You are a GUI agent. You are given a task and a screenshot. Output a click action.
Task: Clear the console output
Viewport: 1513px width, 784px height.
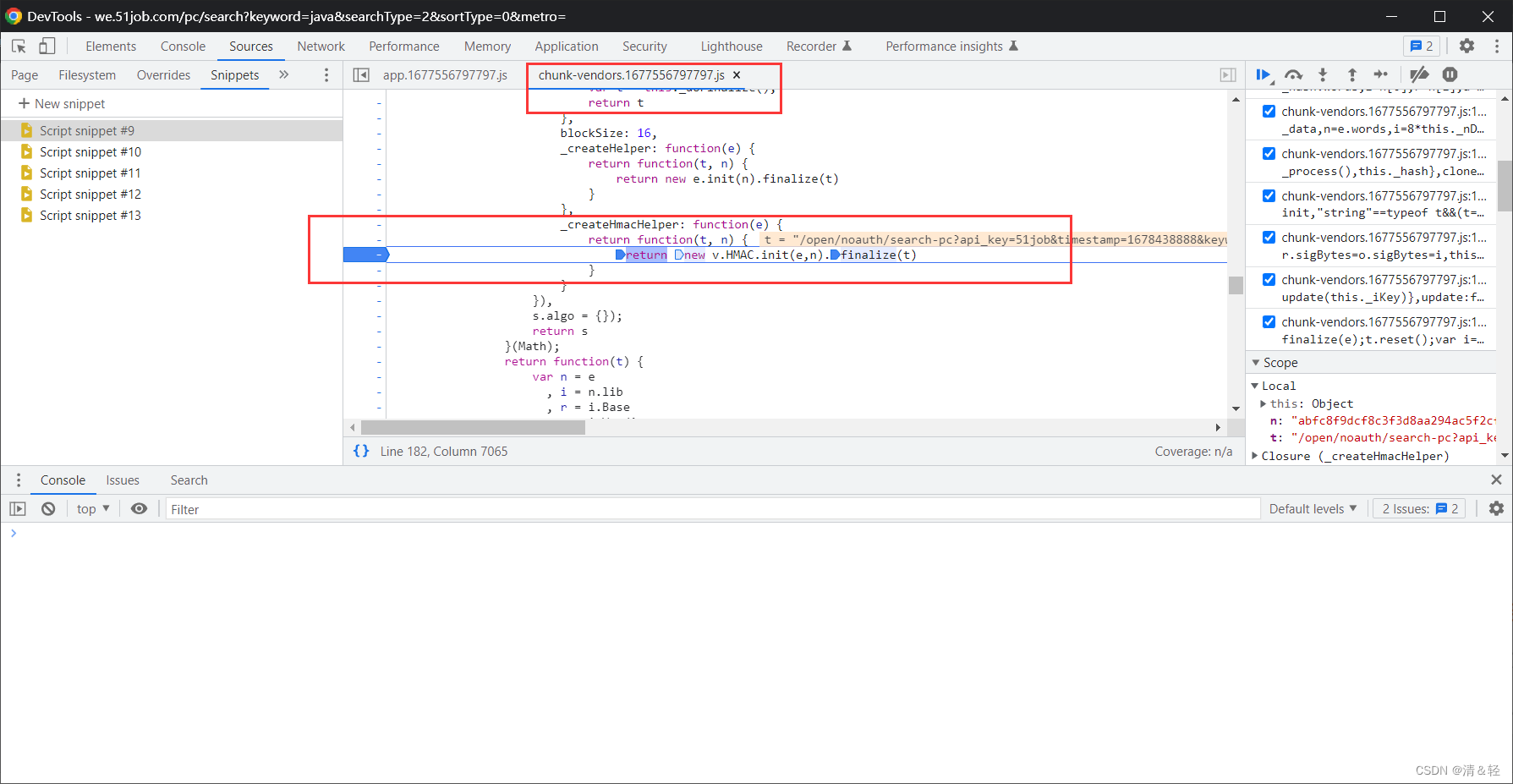point(48,508)
